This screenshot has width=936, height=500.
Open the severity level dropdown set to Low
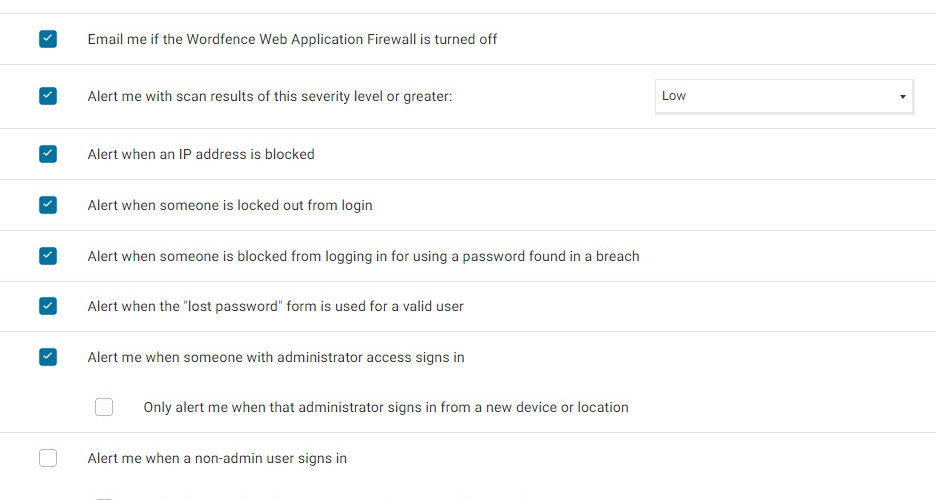coord(783,96)
